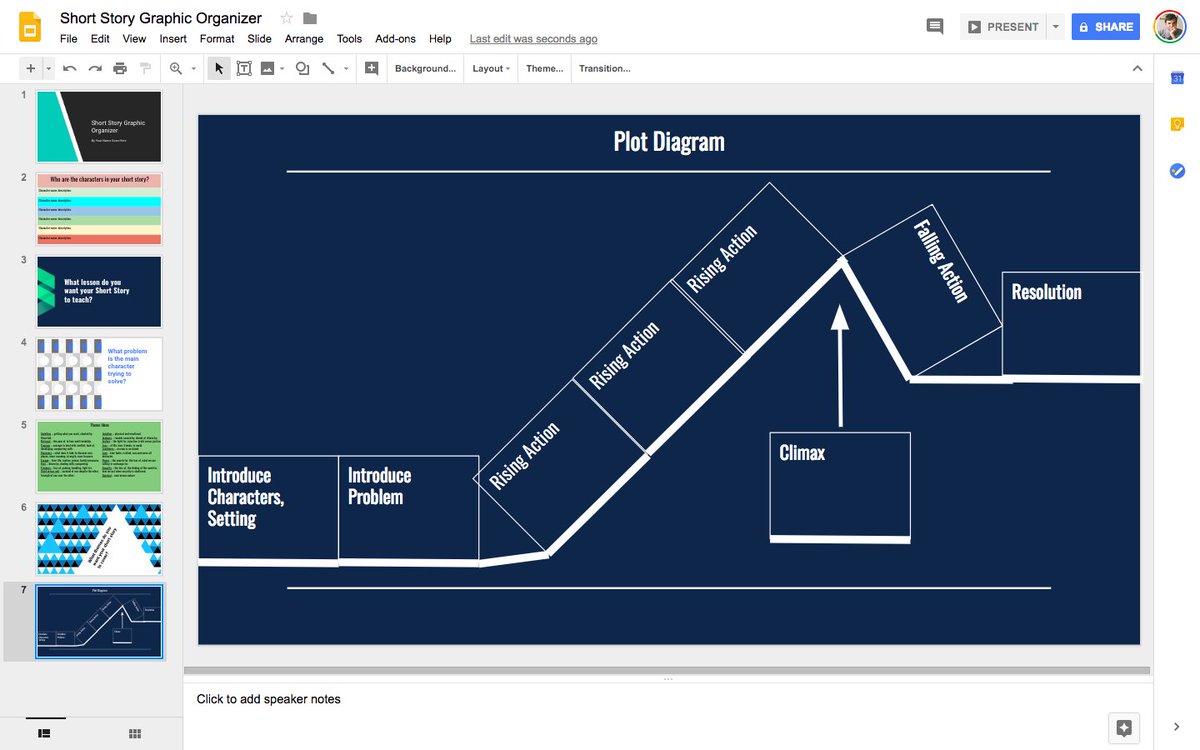Select the paint format tool
The height and width of the screenshot is (750, 1200).
pos(146,68)
